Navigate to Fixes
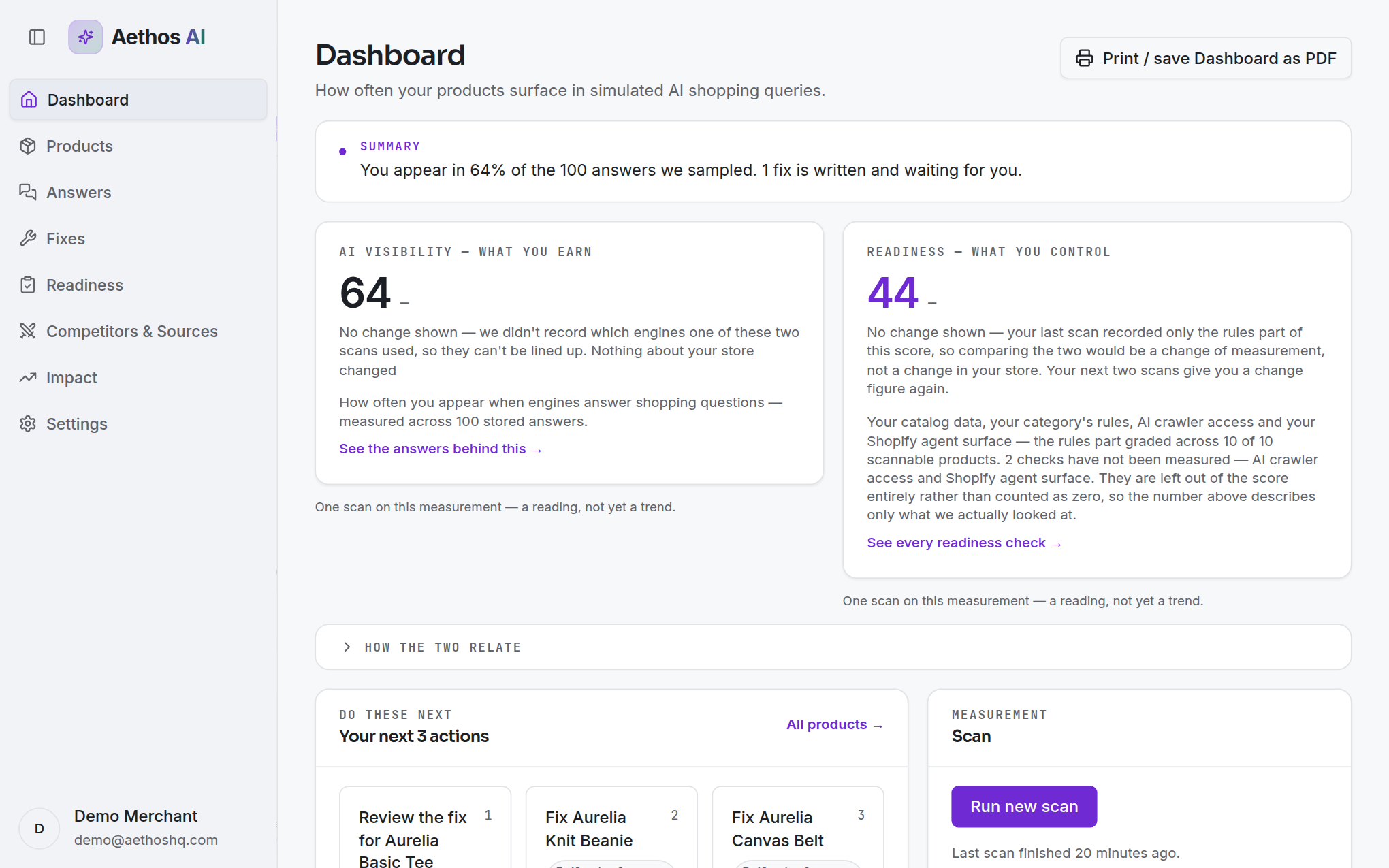 click(138, 239)
